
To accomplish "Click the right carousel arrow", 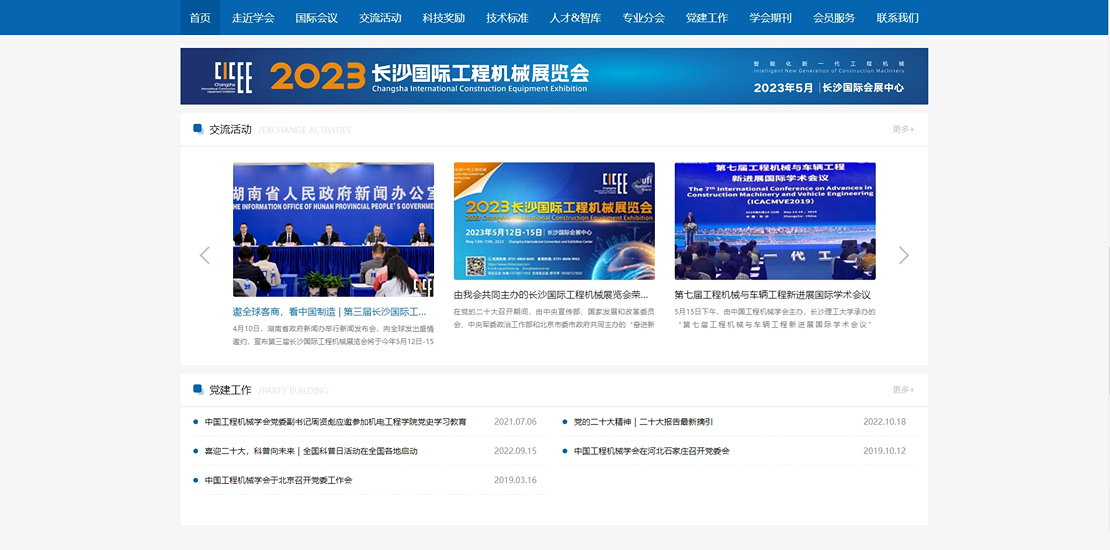I will [904, 255].
